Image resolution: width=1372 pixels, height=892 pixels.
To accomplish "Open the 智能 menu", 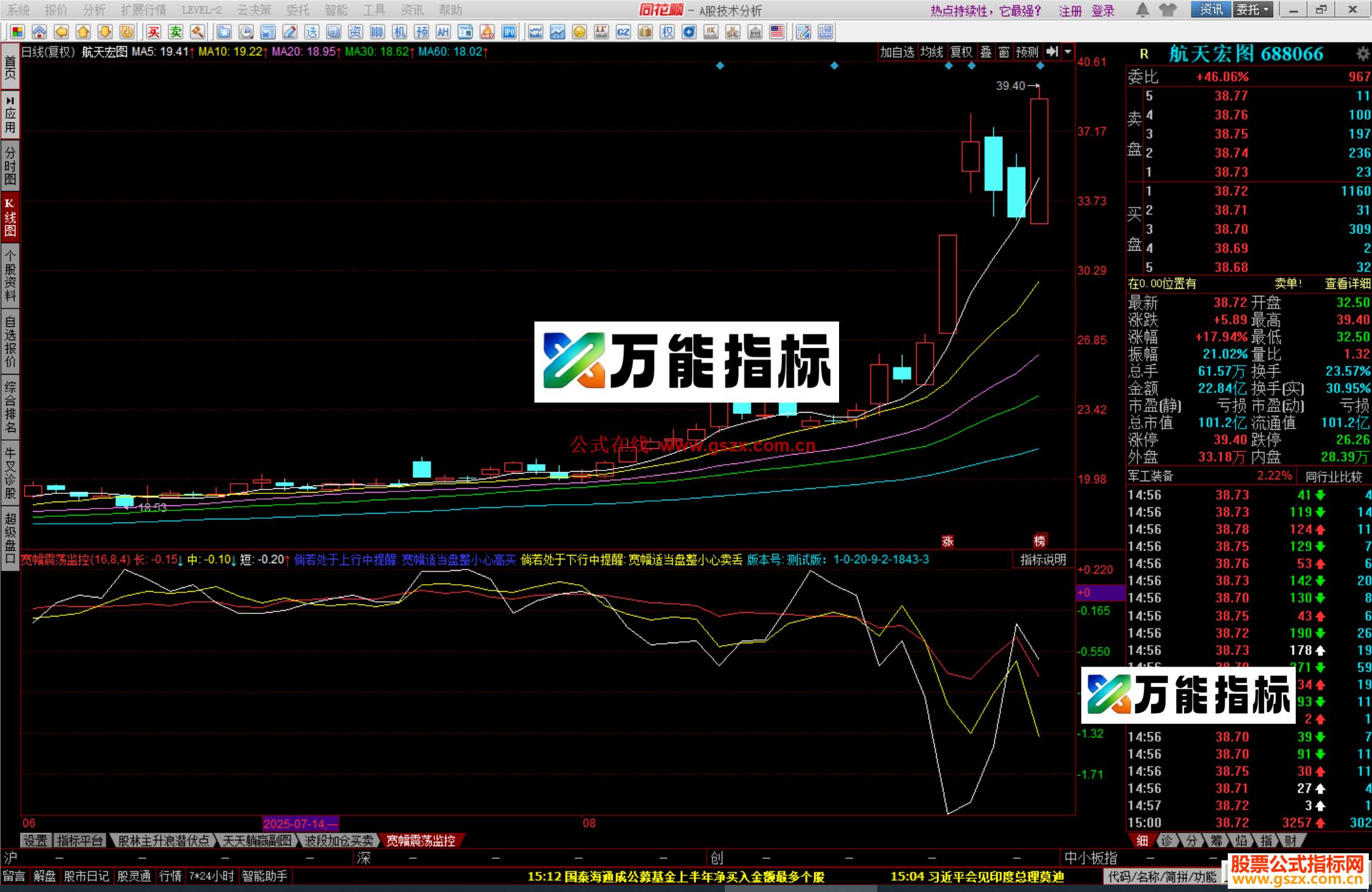I will click(335, 10).
